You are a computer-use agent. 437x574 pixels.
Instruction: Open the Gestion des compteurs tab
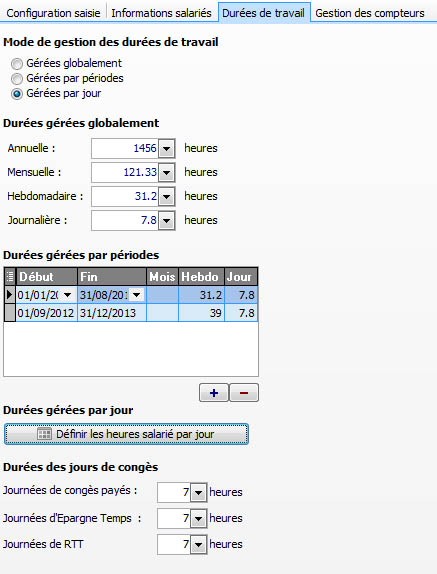[x=370, y=13]
